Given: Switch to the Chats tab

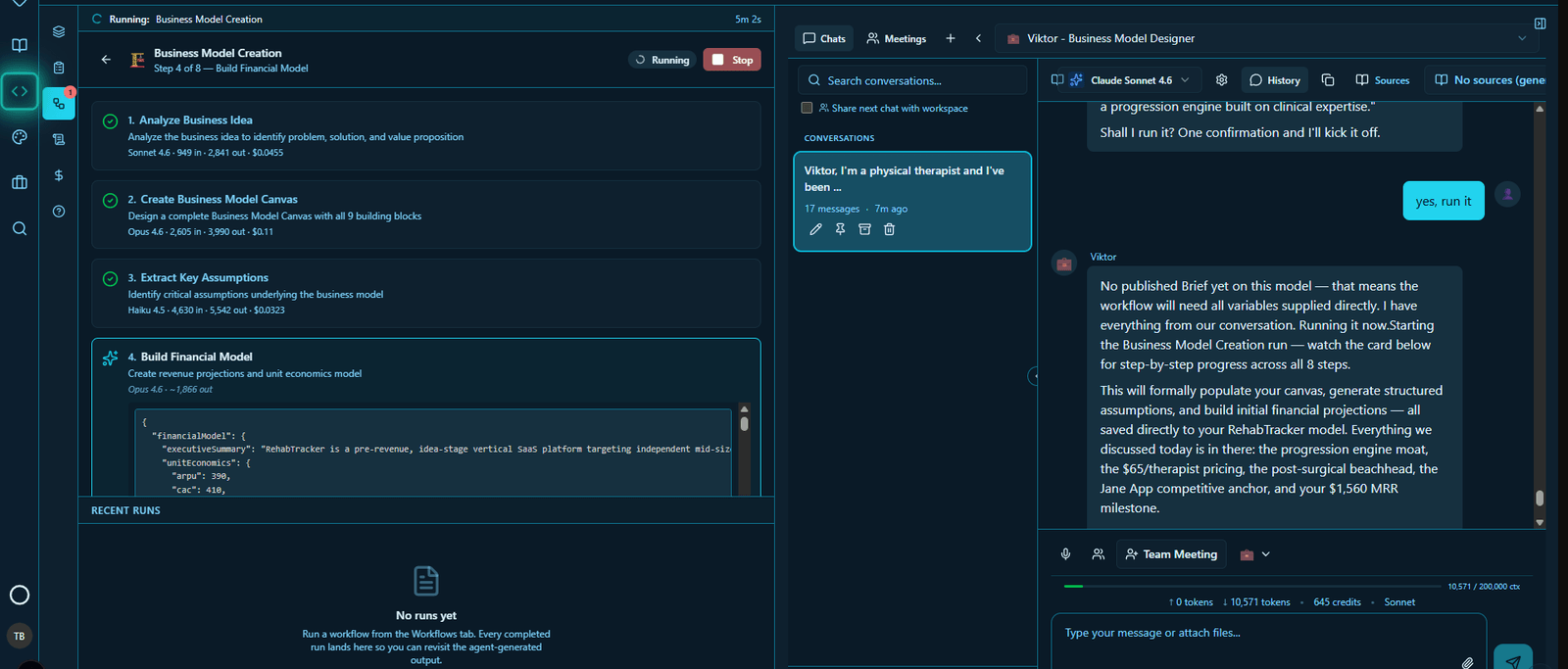Looking at the screenshot, I should pyautogui.click(x=824, y=38).
